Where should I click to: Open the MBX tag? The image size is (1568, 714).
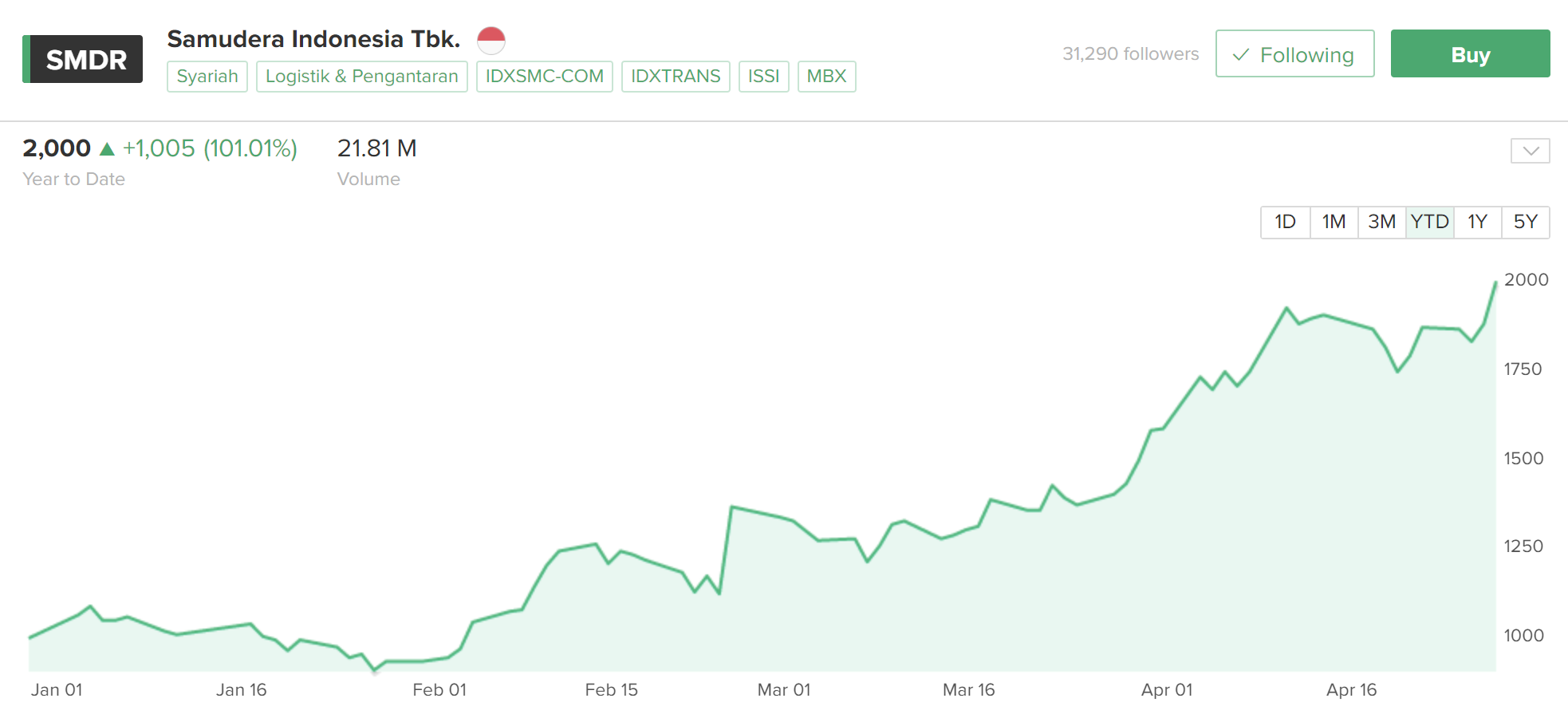[x=826, y=77]
